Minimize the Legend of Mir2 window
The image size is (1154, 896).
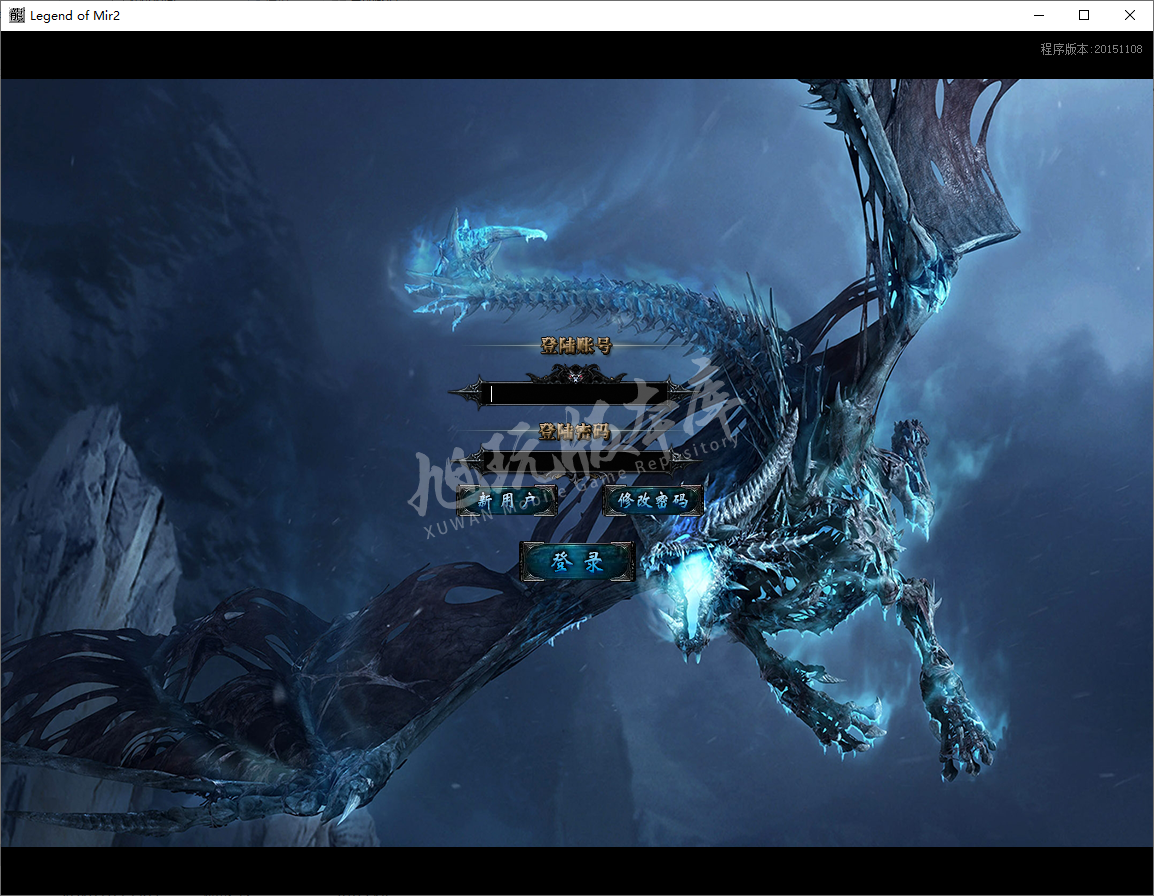[x=1038, y=15]
